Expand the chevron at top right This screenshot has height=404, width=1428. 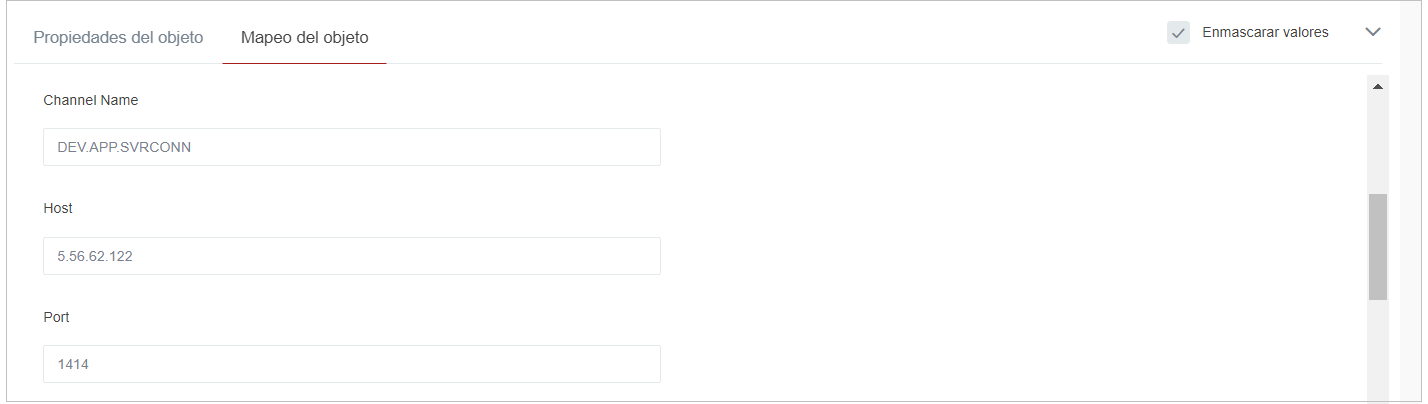click(1373, 32)
